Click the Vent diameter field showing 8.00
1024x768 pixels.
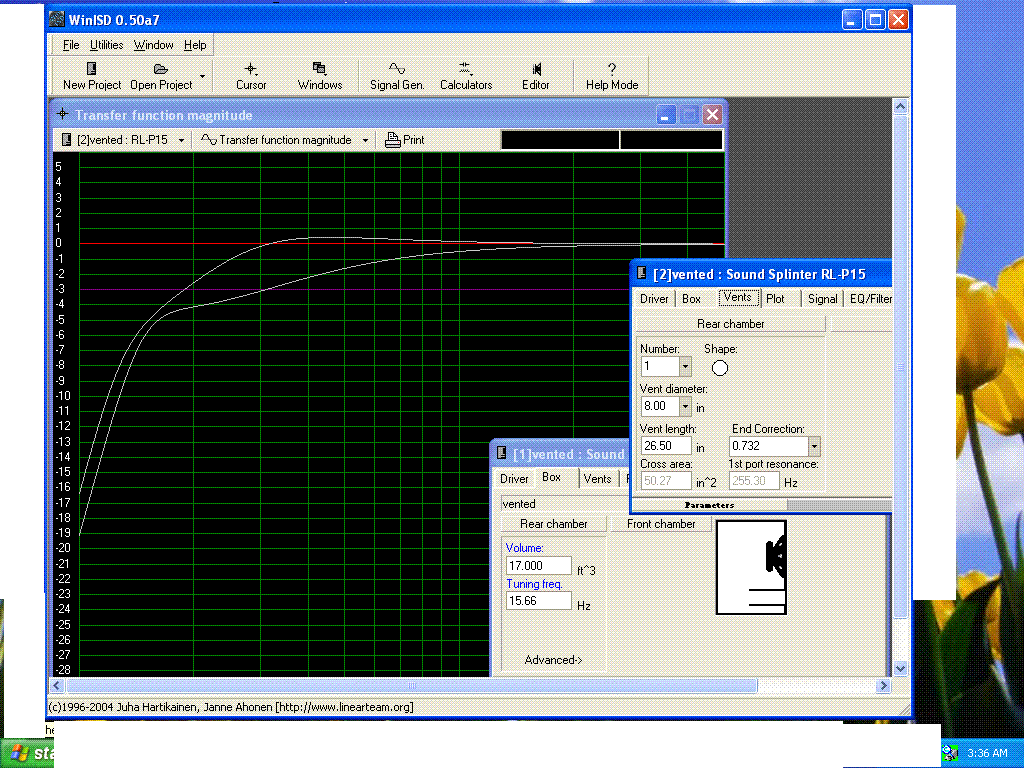(x=660, y=406)
